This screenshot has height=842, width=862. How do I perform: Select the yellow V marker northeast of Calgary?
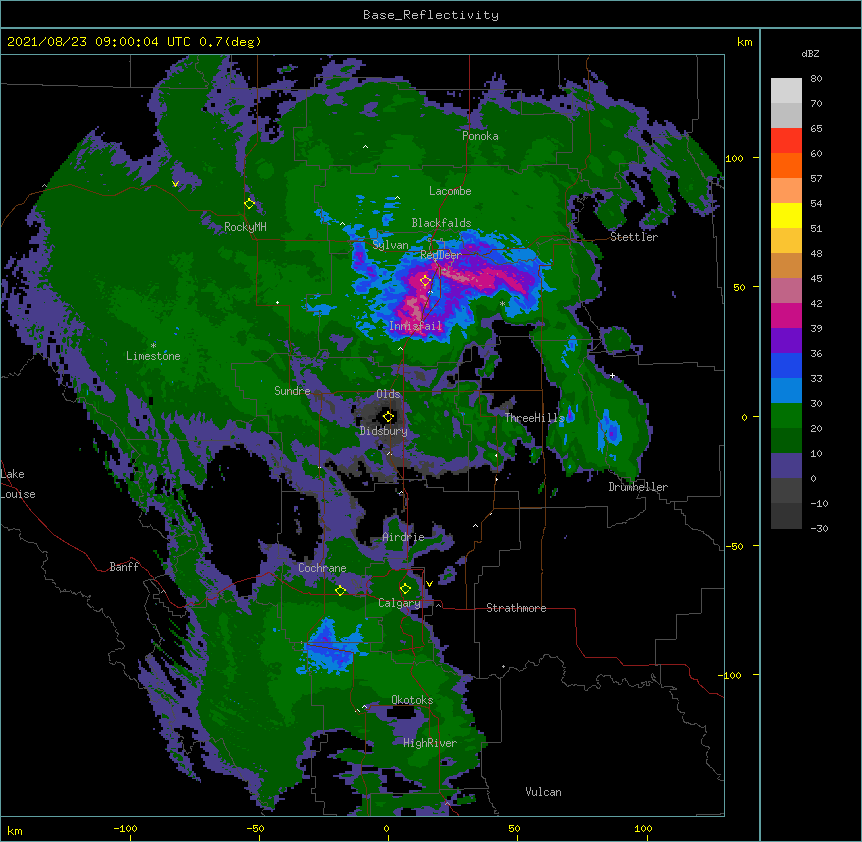click(x=429, y=584)
